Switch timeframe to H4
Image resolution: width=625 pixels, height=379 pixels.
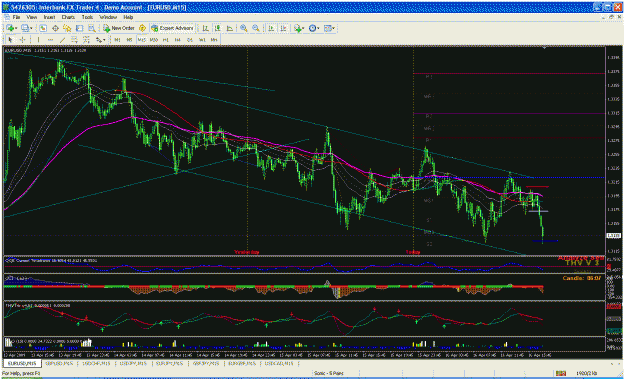coord(178,40)
